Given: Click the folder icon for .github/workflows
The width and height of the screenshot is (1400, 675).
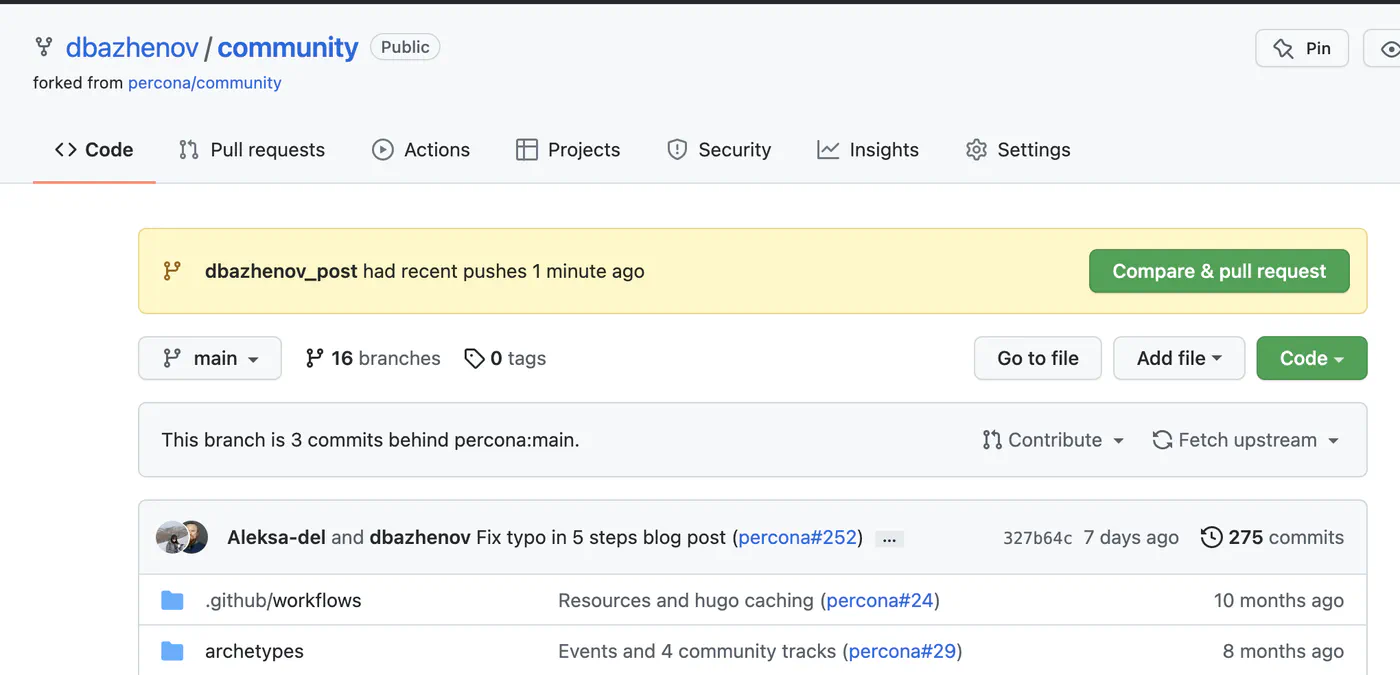Looking at the screenshot, I should (173, 600).
